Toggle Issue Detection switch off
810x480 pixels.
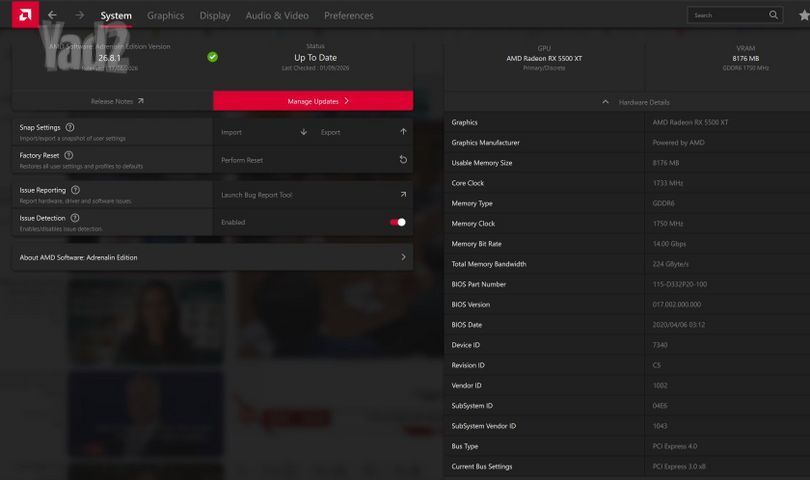[x=398, y=222]
